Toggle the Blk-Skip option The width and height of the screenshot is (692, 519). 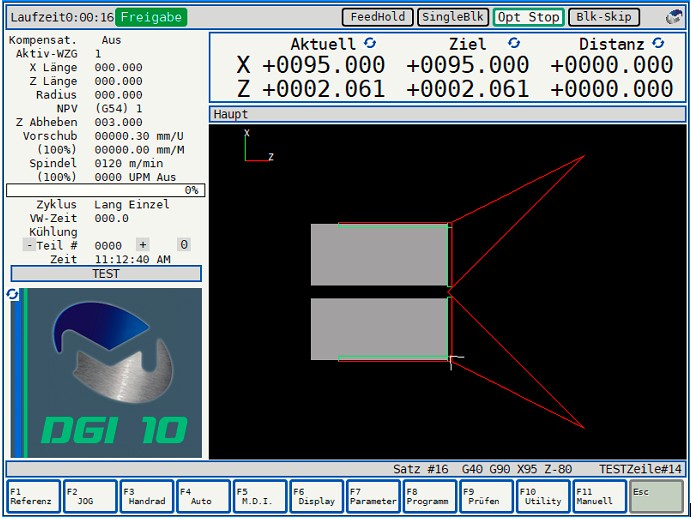(604, 17)
